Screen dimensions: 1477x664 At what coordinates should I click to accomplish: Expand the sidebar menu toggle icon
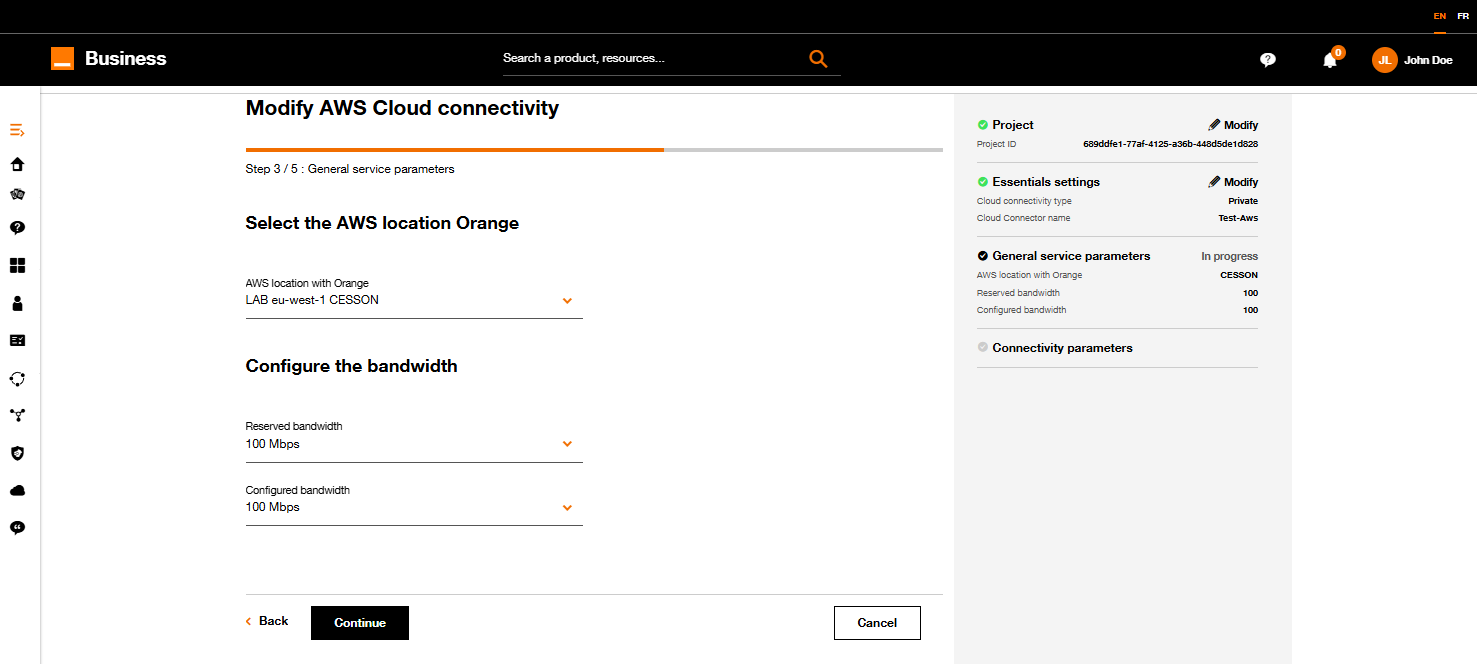(x=17, y=130)
